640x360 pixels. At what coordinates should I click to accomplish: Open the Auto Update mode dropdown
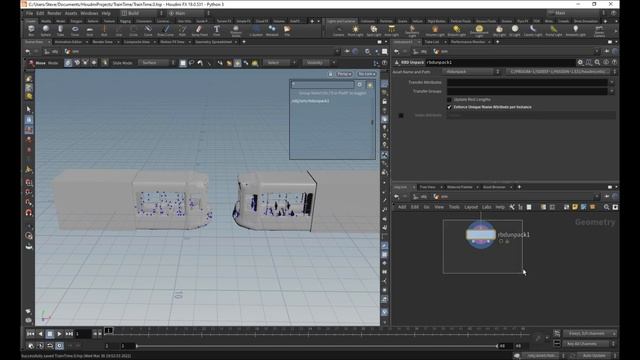coord(597,356)
